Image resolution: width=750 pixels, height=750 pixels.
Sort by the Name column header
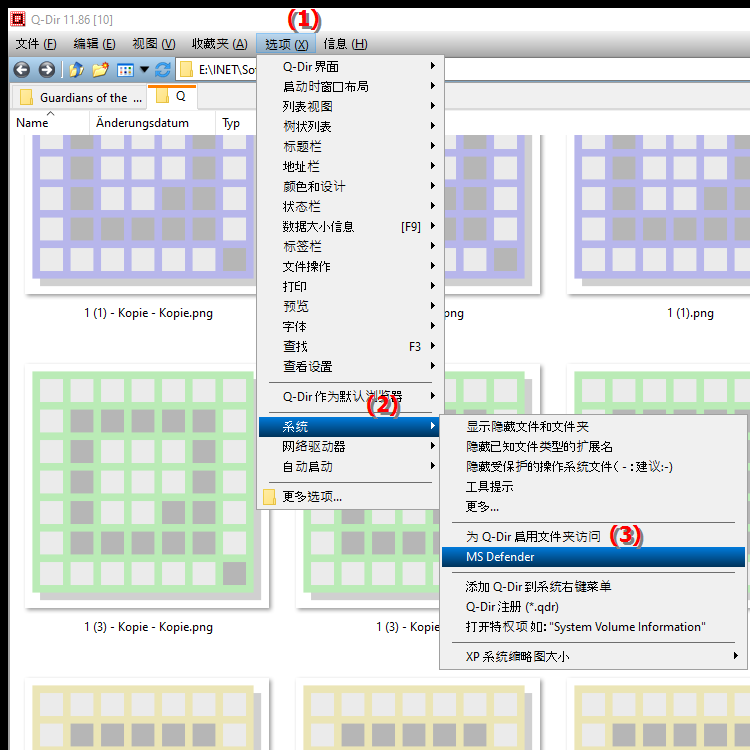coord(32,123)
